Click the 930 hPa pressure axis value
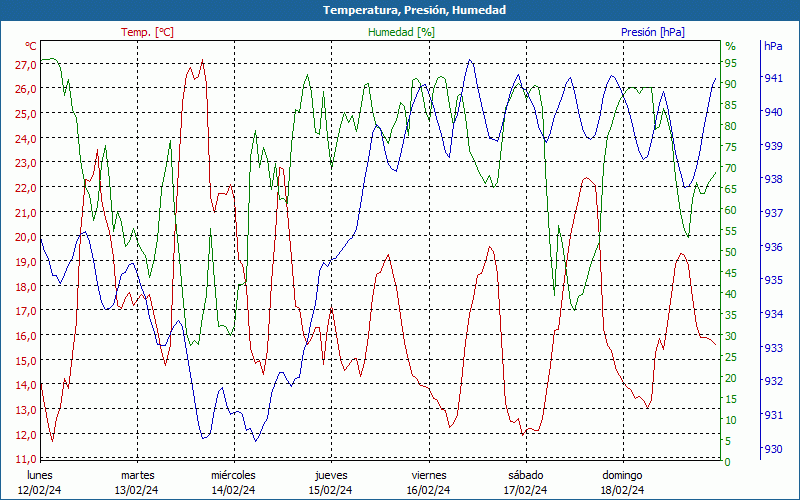This screenshot has width=800, height=500. [773, 449]
